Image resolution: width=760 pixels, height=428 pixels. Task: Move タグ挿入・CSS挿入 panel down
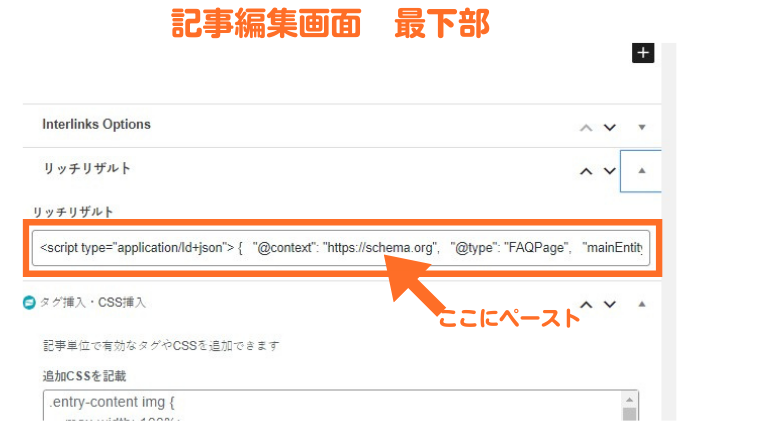[610, 304]
